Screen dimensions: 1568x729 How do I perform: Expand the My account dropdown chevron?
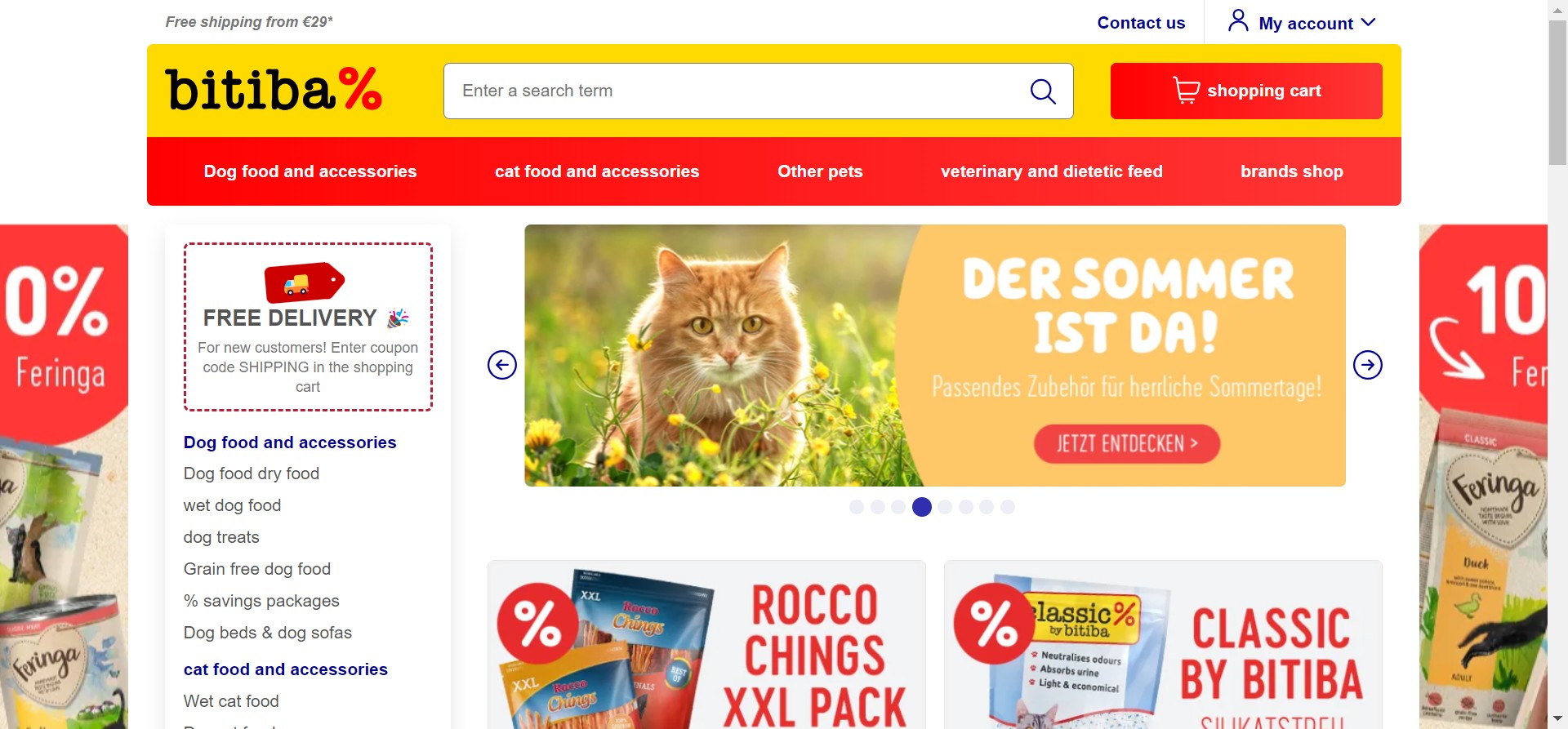1369,23
